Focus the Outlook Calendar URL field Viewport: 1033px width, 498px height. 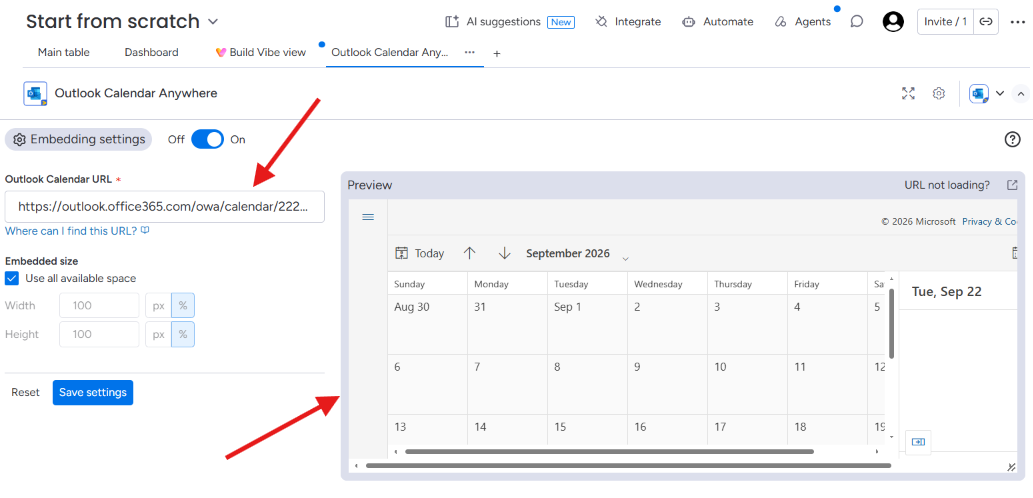(165, 207)
